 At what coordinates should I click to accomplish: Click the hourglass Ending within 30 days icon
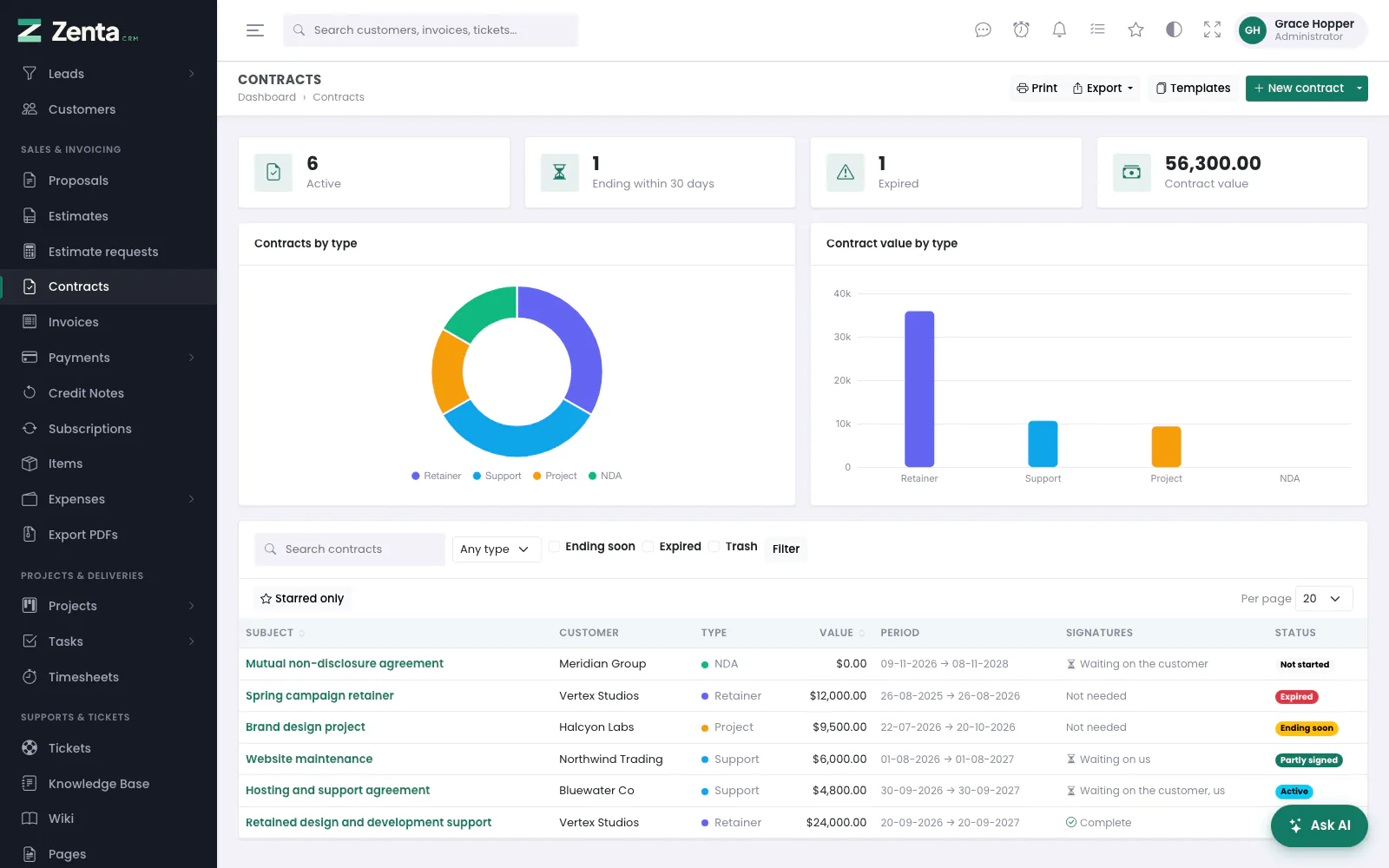[559, 173]
